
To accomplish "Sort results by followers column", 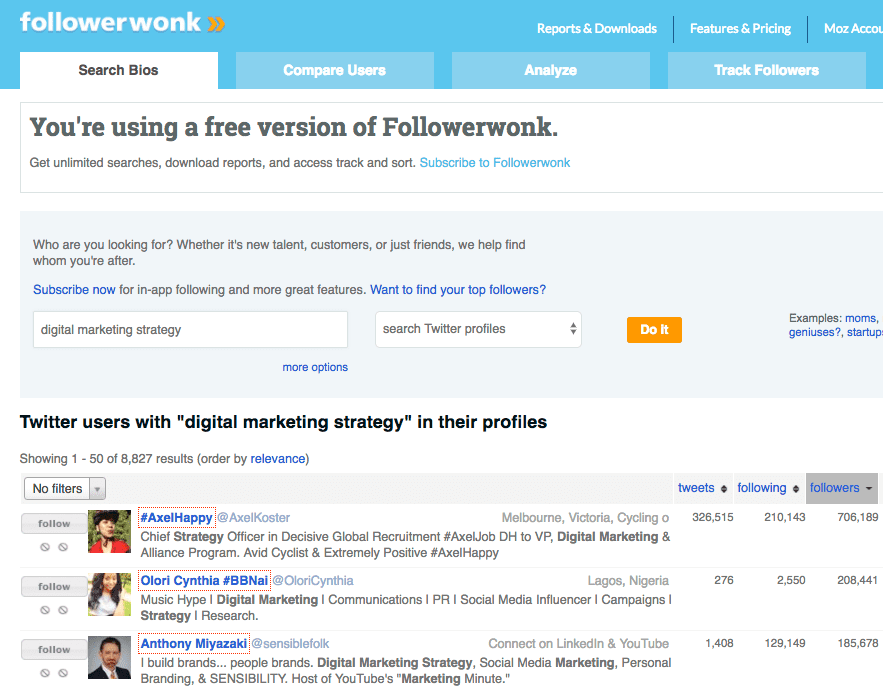I will pyautogui.click(x=841, y=488).
